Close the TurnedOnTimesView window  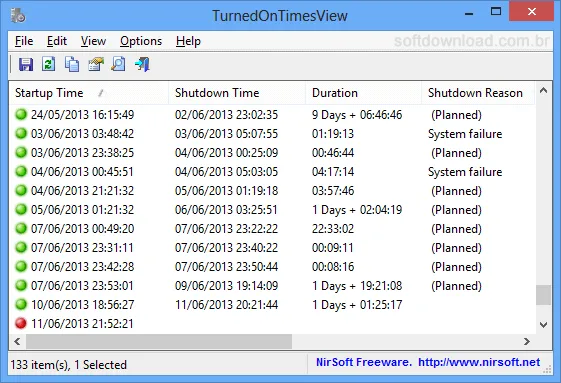(x=532, y=11)
